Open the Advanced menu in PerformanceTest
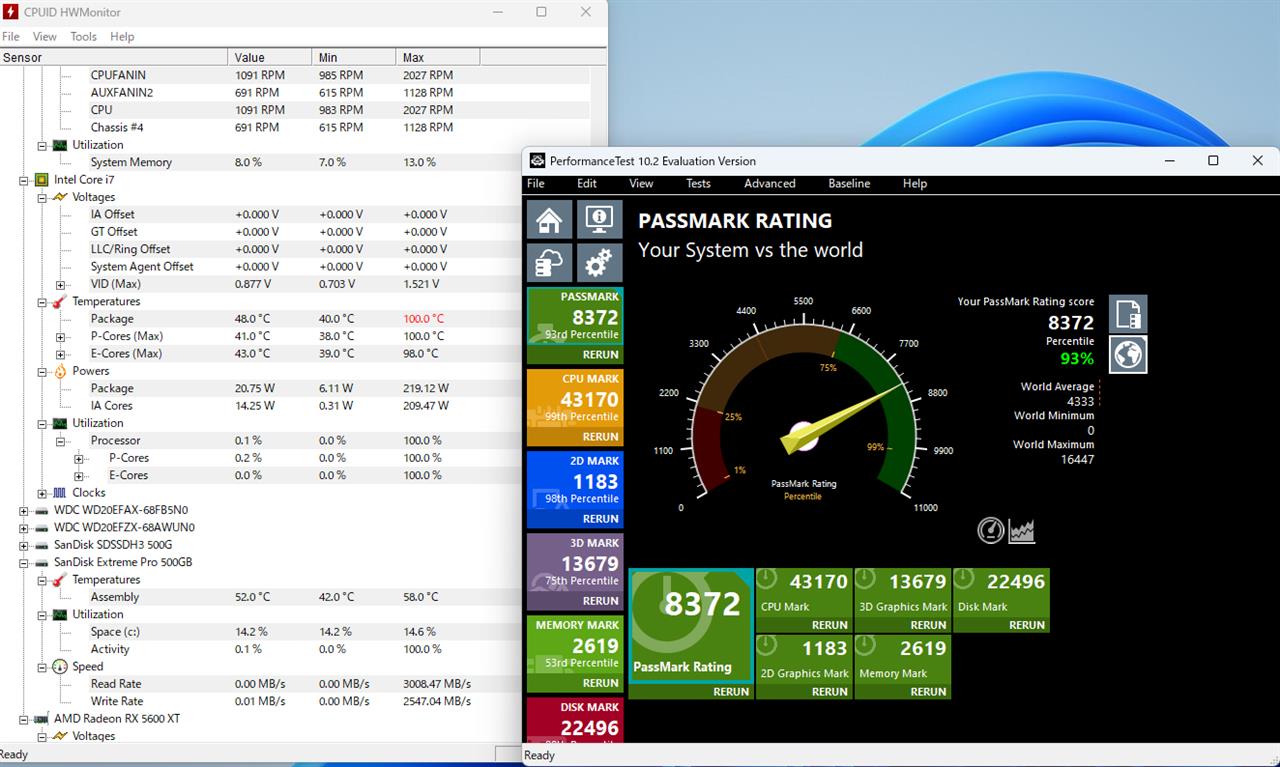 click(770, 184)
